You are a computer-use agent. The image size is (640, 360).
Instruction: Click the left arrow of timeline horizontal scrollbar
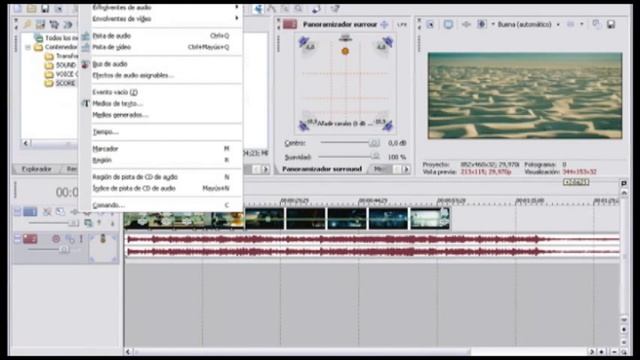pyautogui.click(x=129, y=351)
